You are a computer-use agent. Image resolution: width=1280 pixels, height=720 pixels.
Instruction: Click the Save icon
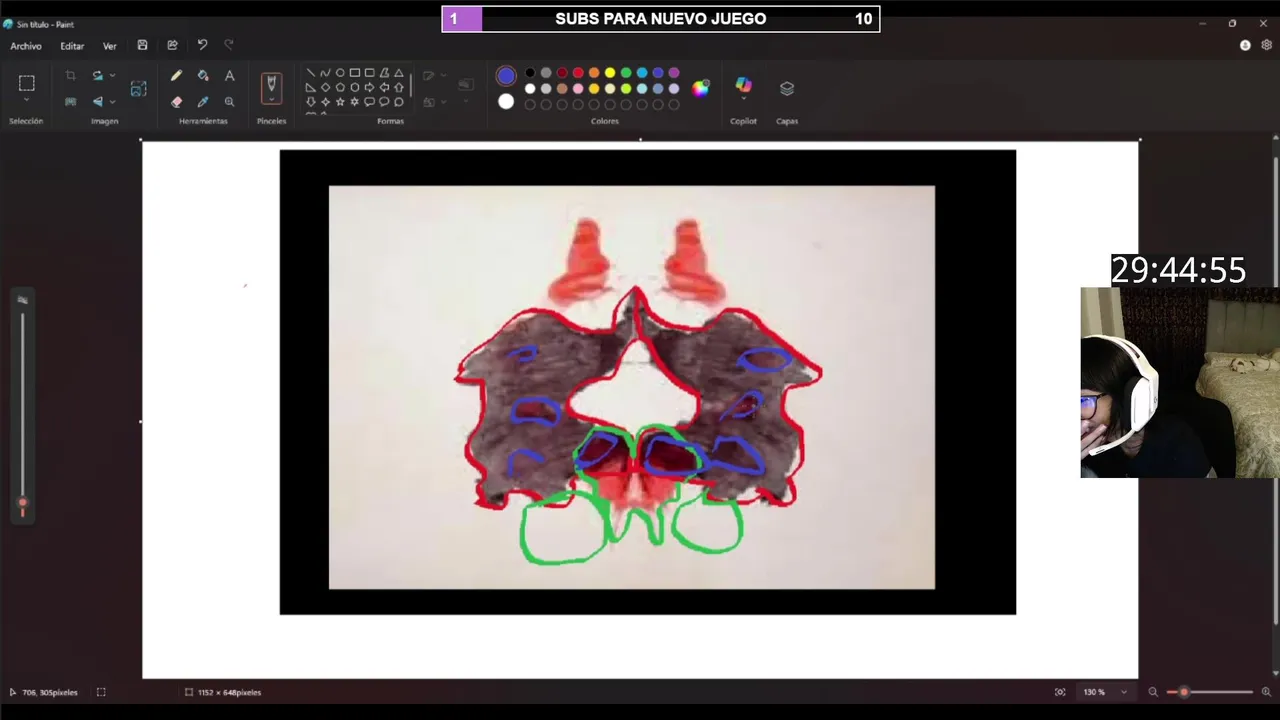coord(143,46)
